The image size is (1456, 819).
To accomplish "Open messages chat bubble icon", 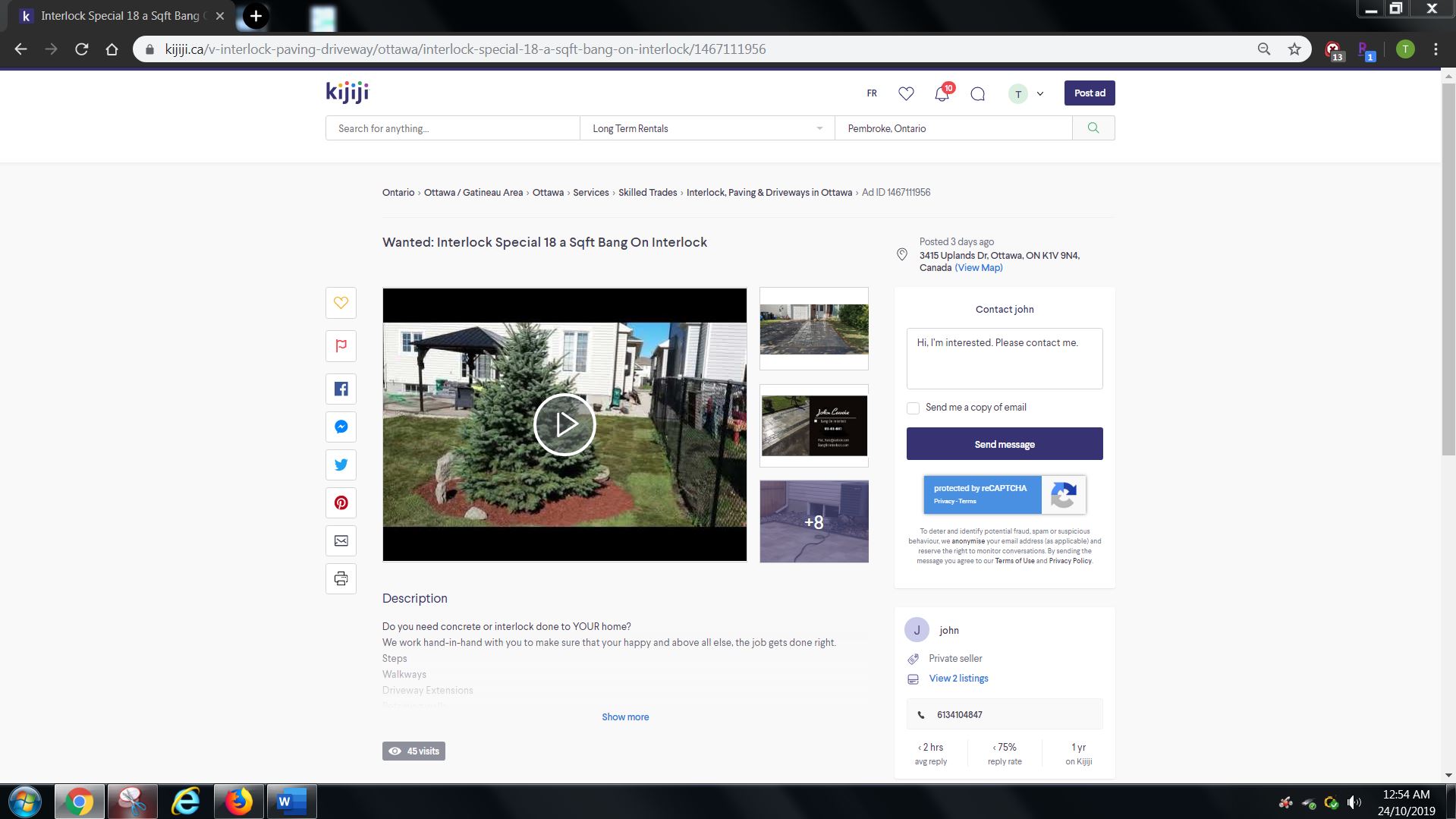I will [978, 93].
